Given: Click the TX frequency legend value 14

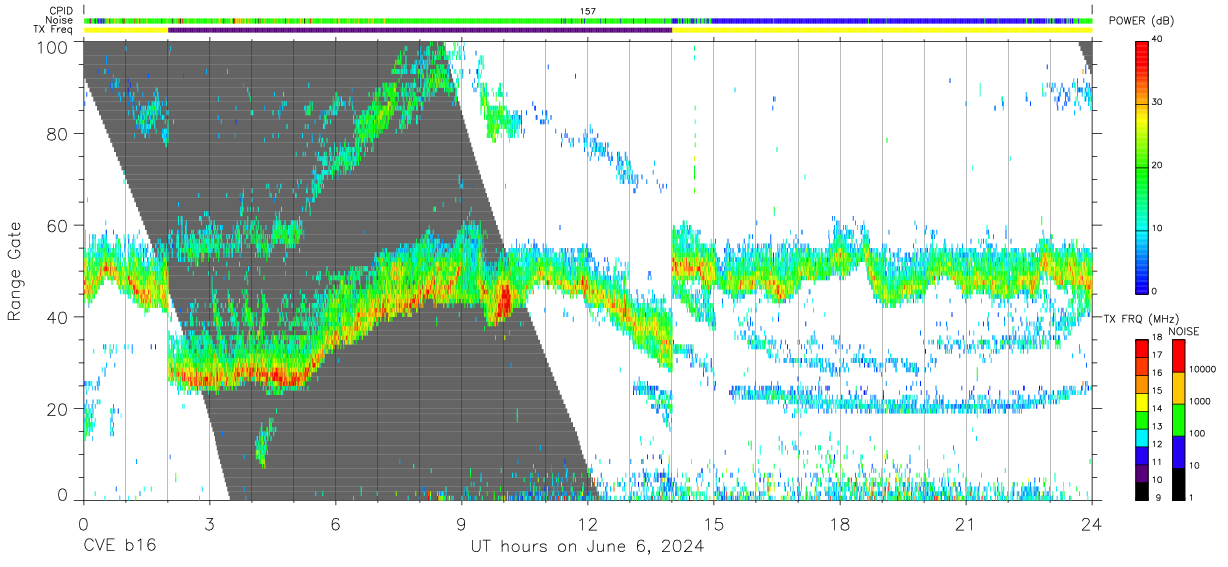Looking at the screenshot, I should (1156, 409).
